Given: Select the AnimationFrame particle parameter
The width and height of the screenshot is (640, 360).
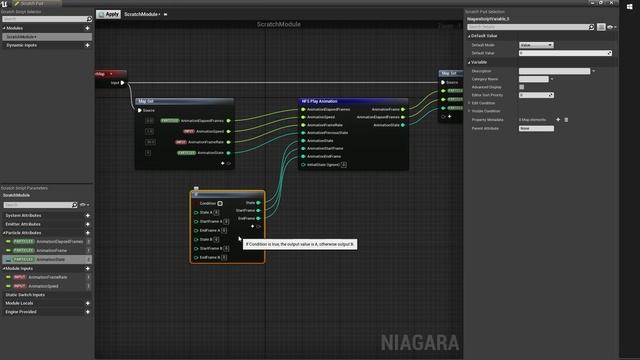Looking at the screenshot, I should [x=47, y=251].
